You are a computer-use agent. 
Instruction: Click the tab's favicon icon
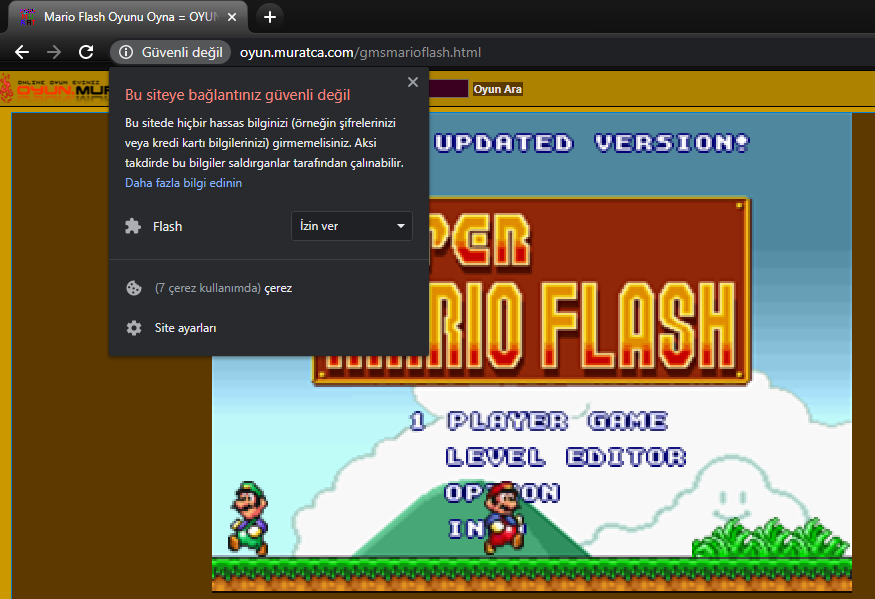point(28,17)
